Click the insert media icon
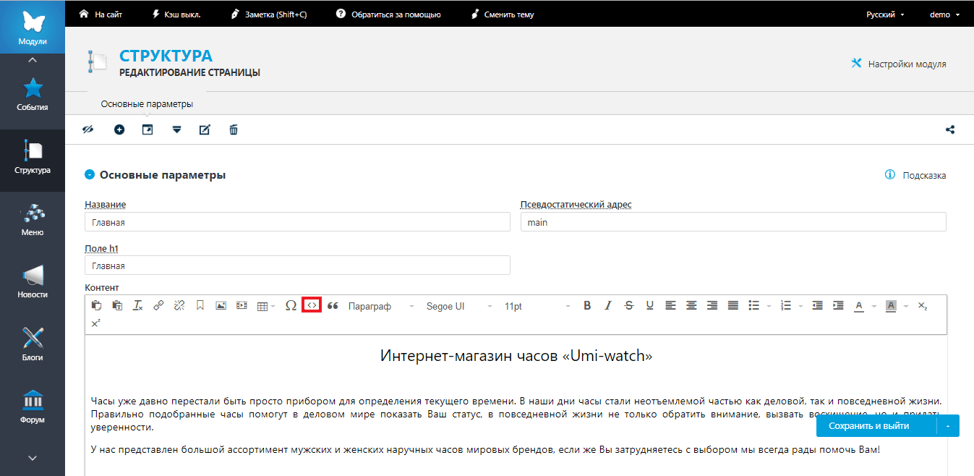The height and width of the screenshot is (476, 974). pos(242,306)
